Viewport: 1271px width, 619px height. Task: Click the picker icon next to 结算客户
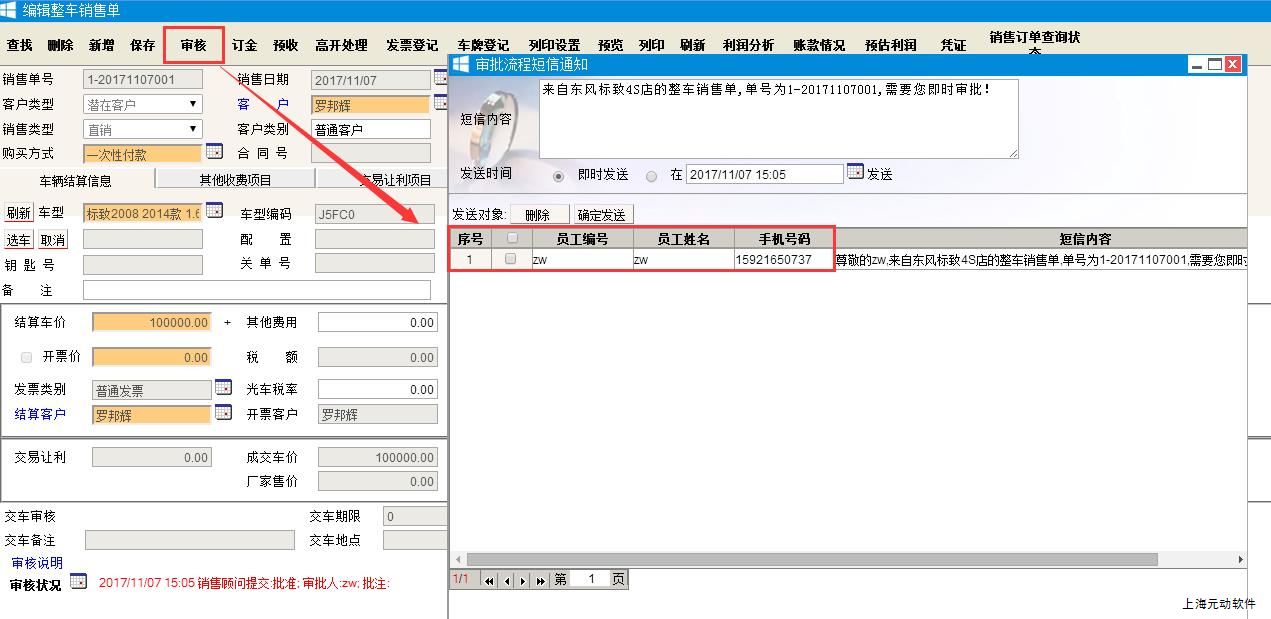[223, 413]
